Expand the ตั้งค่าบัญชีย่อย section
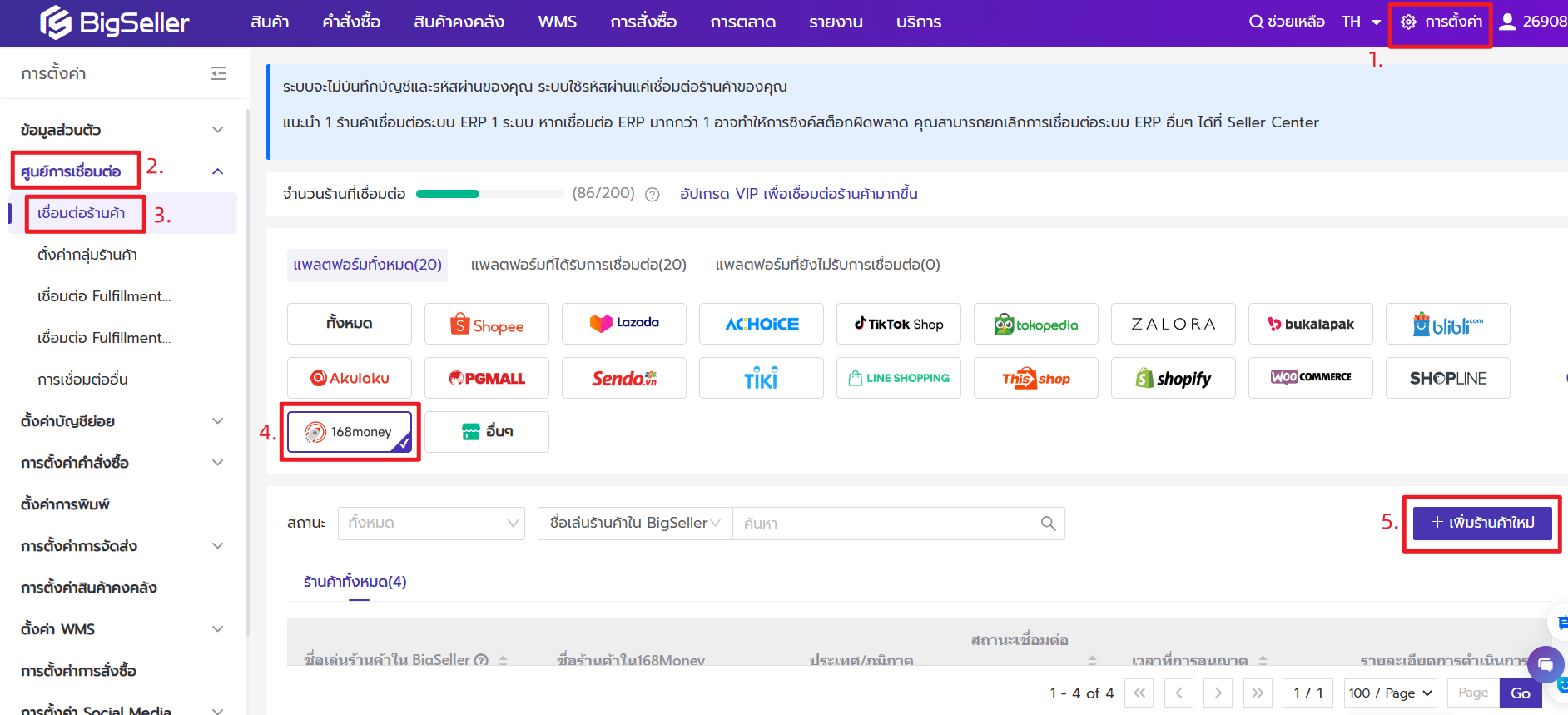This screenshot has width=1568, height=715. [218, 421]
